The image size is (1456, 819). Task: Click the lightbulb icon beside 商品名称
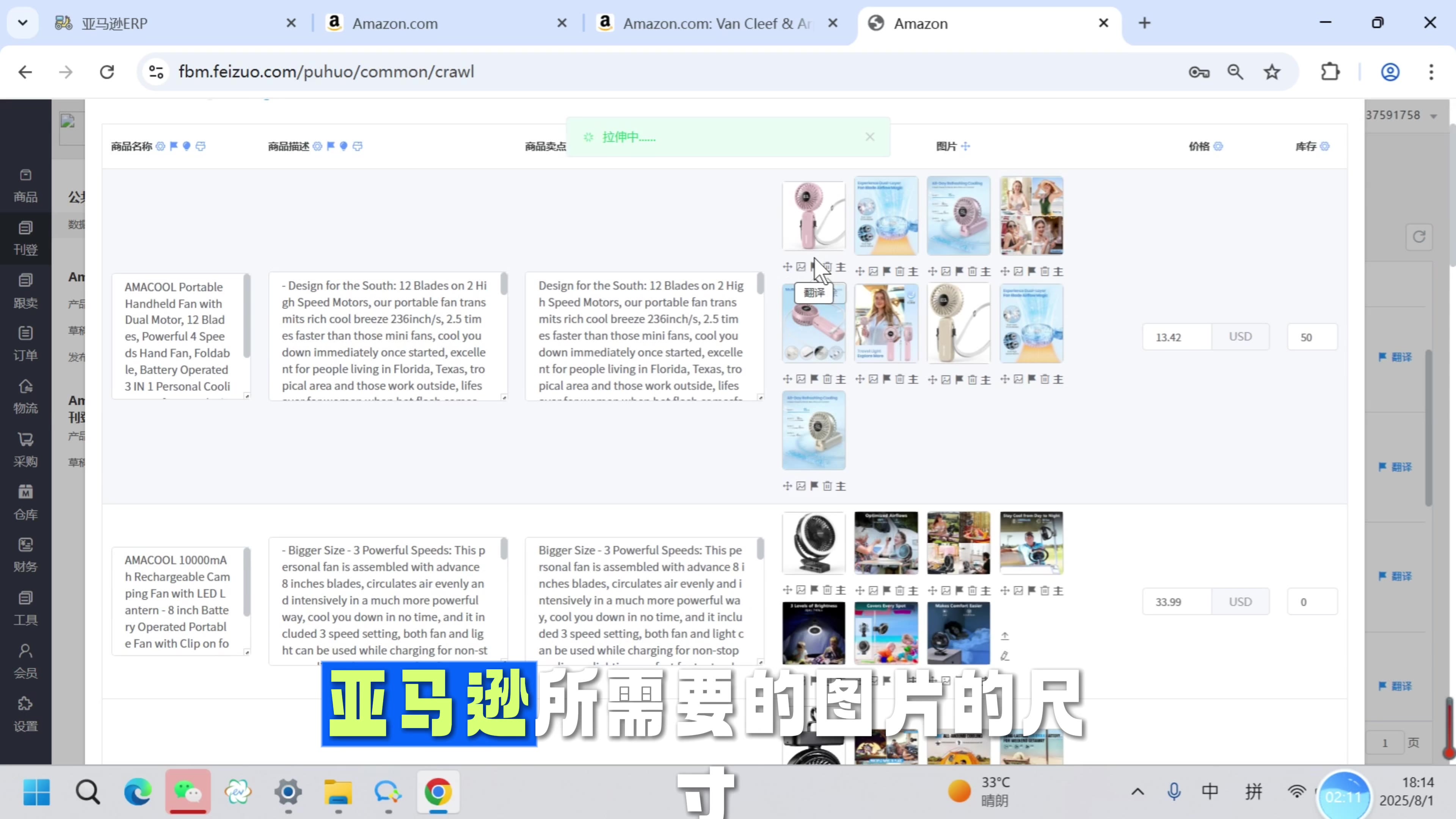187,146
